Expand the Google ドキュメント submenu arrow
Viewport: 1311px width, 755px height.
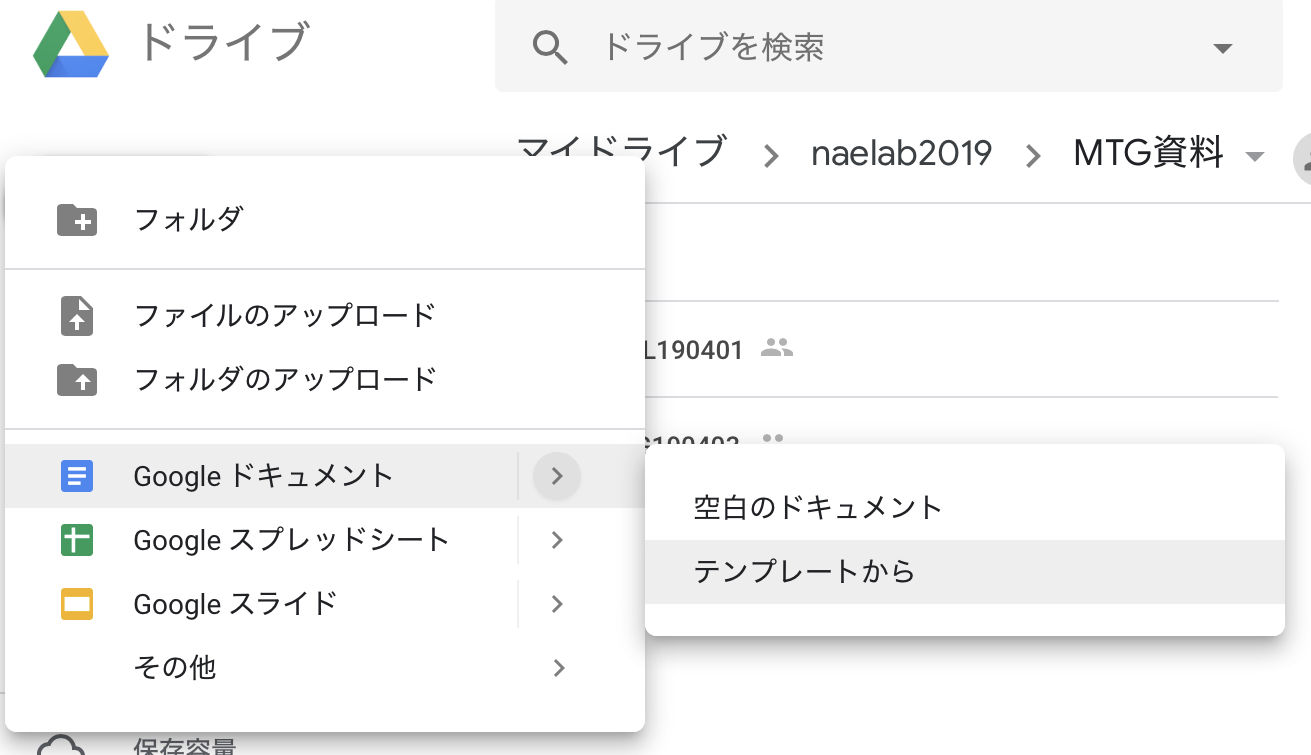(x=557, y=476)
